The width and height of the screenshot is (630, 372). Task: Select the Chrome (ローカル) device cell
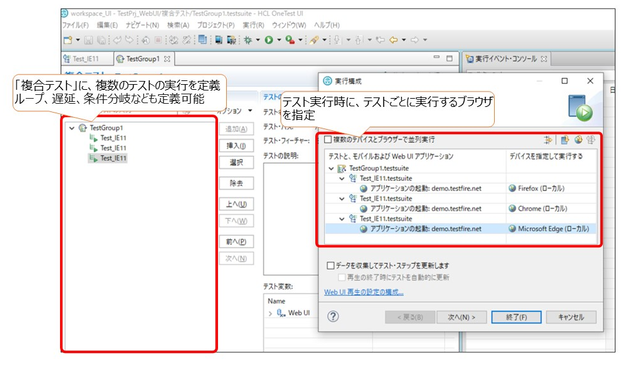pos(551,208)
